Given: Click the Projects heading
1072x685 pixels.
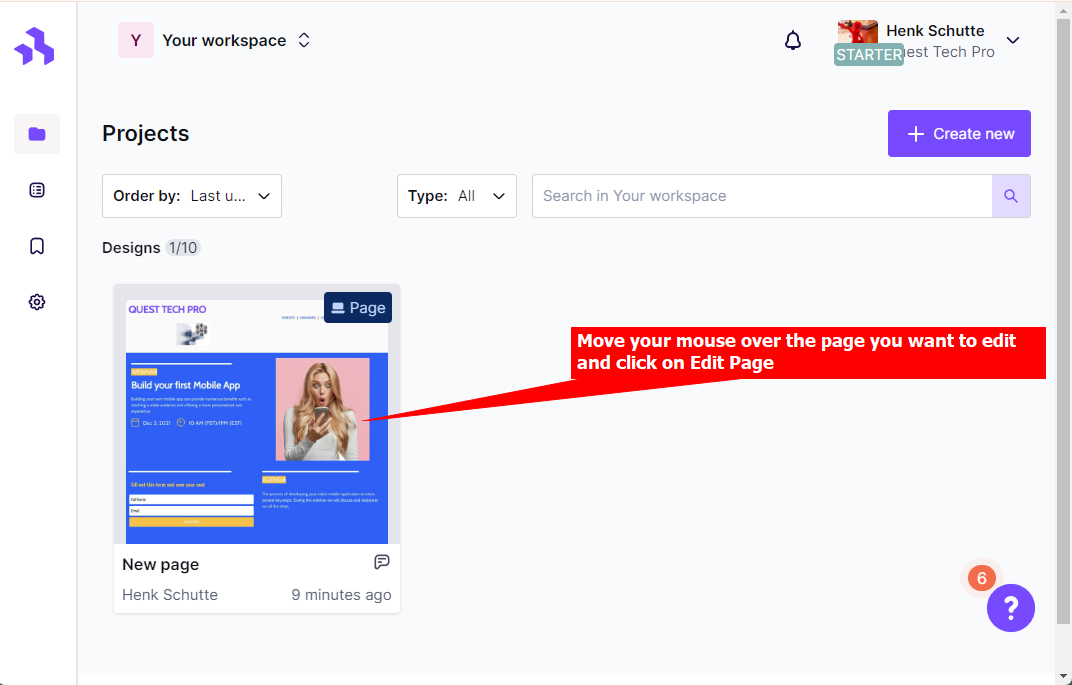Looking at the screenshot, I should pyautogui.click(x=146, y=133).
